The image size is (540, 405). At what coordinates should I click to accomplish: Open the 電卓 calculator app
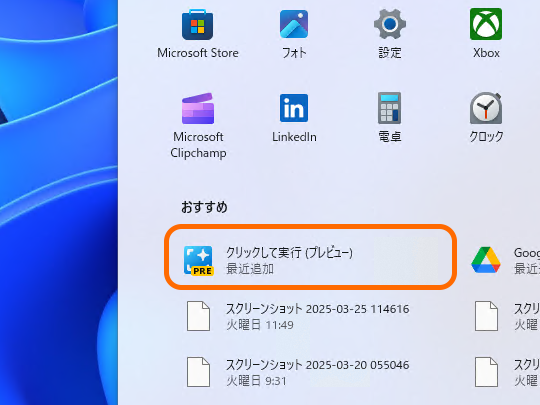390,108
